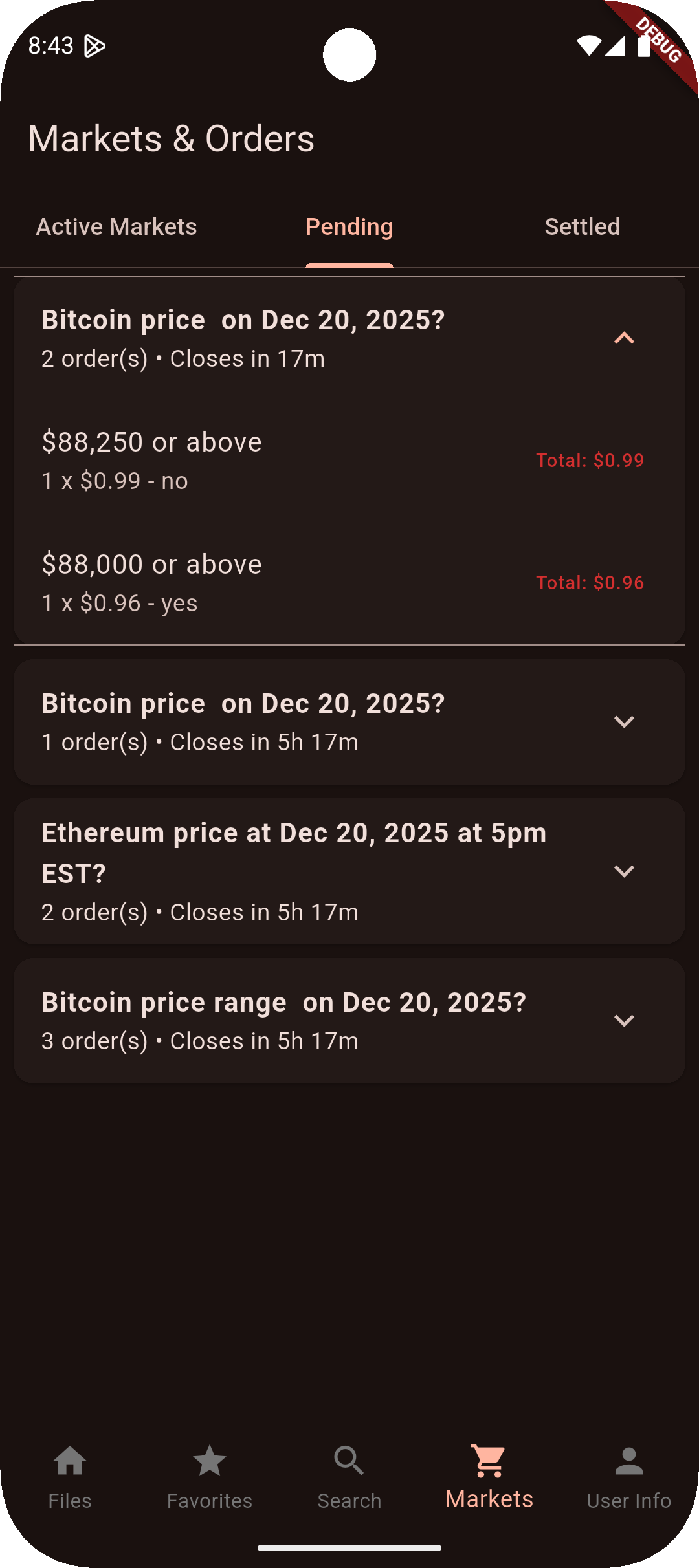Tap the Markets & Orders page title
The width and height of the screenshot is (699, 1568).
tap(172, 139)
